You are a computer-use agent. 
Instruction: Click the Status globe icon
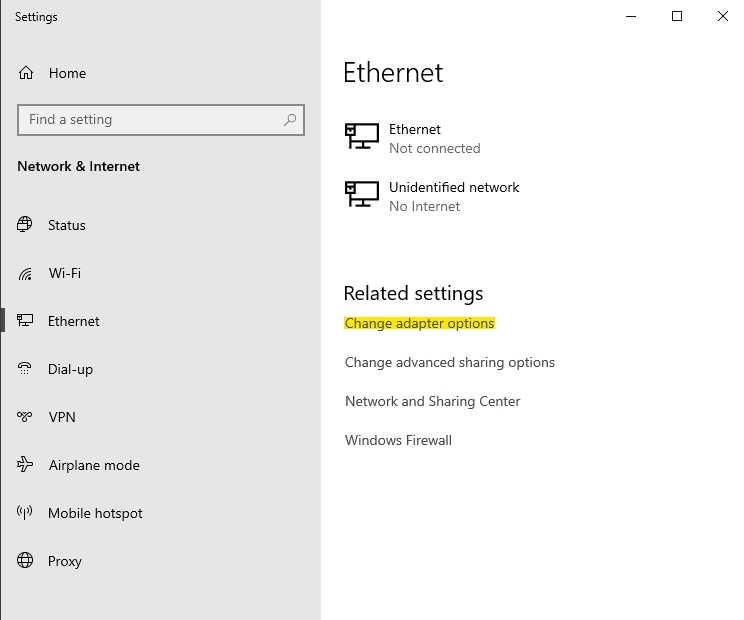(x=25, y=225)
